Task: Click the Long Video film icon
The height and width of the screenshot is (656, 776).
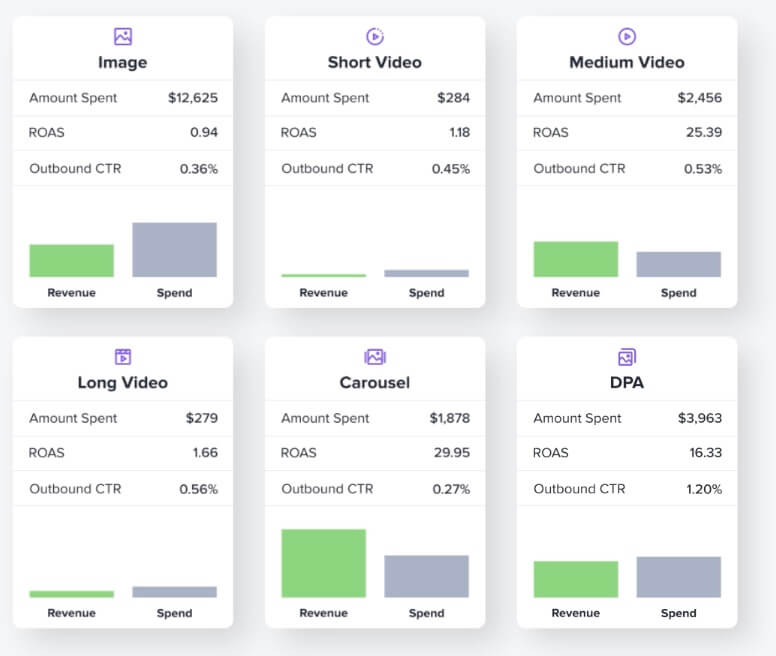Action: coord(123,356)
